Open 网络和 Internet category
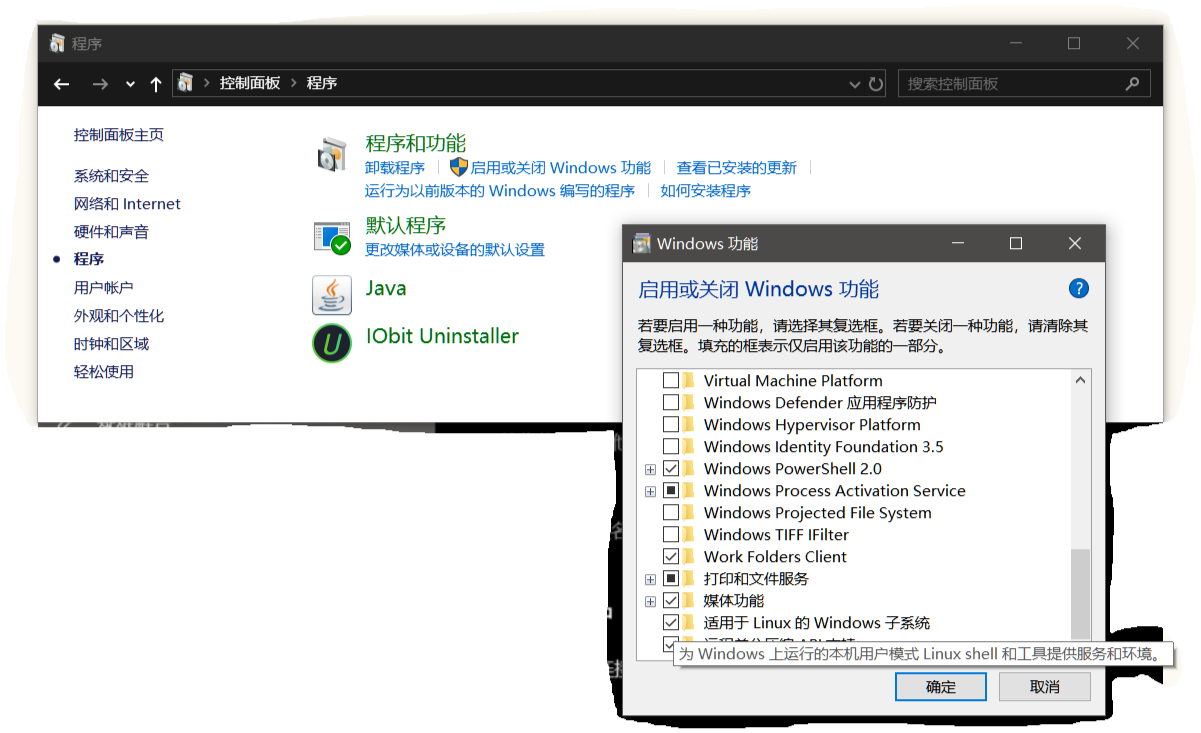Viewport: 1201px width, 733px height. tap(127, 204)
